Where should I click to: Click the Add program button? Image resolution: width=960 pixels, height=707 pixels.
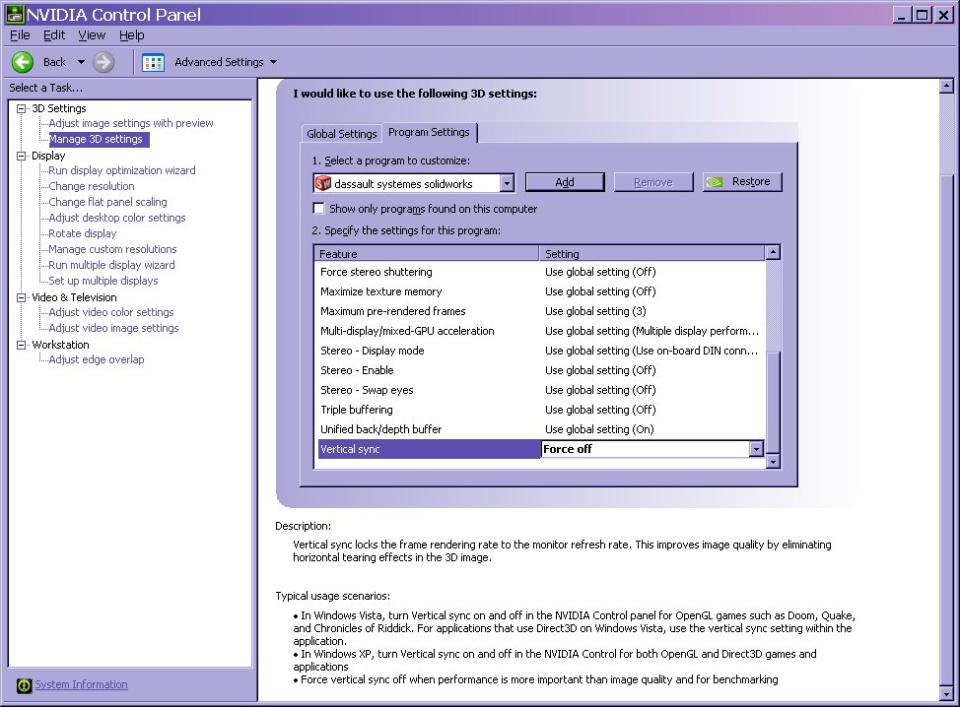pyautogui.click(x=564, y=182)
